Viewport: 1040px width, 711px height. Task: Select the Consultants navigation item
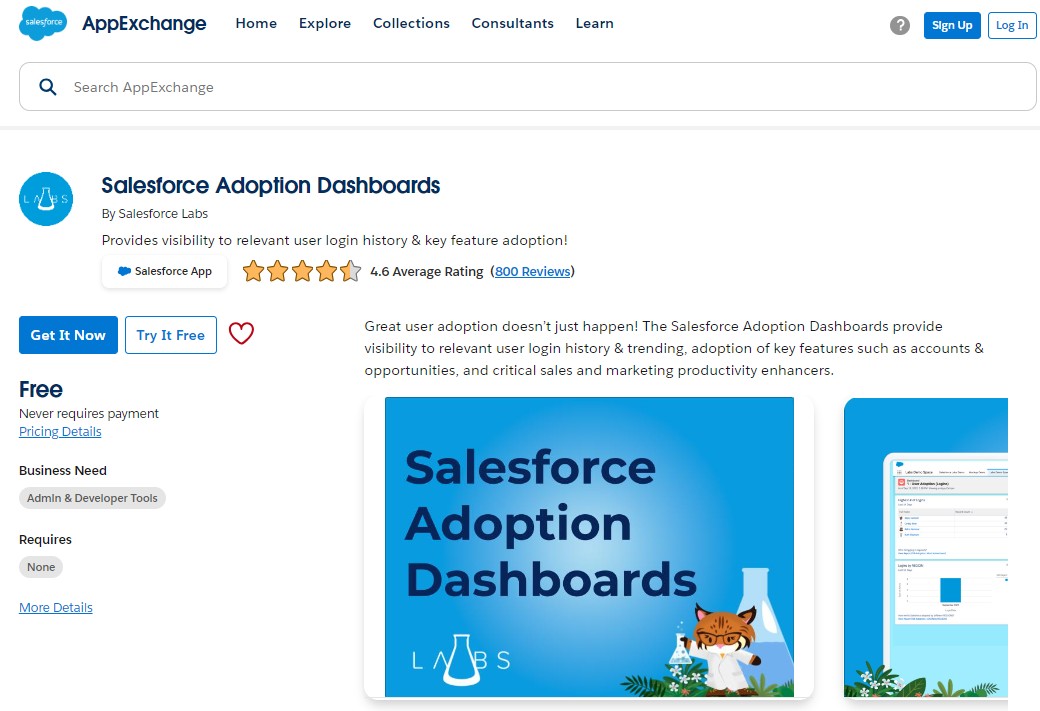tap(512, 23)
